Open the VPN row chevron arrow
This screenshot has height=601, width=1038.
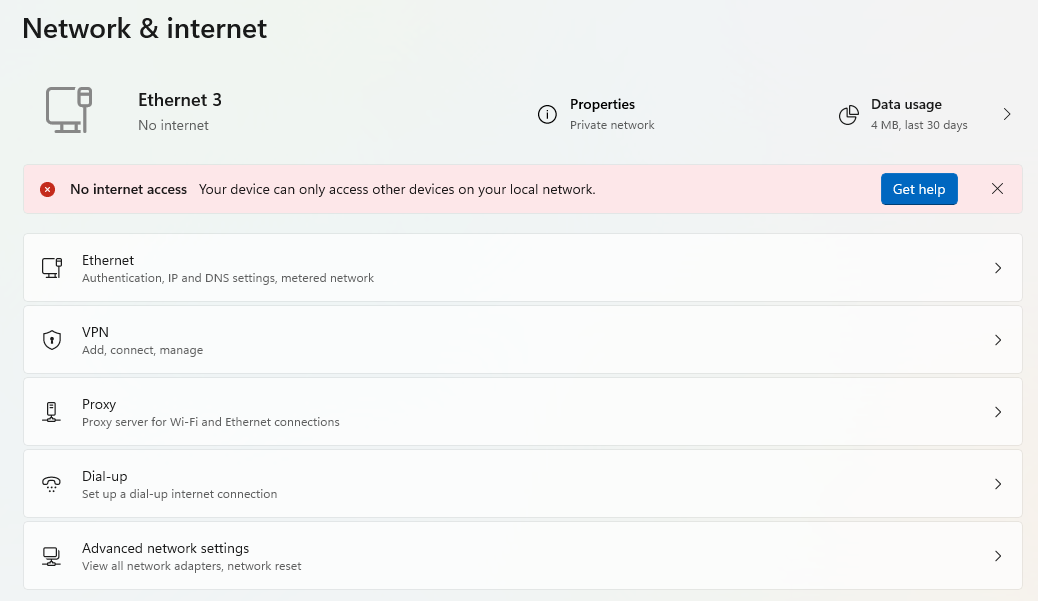tap(998, 340)
